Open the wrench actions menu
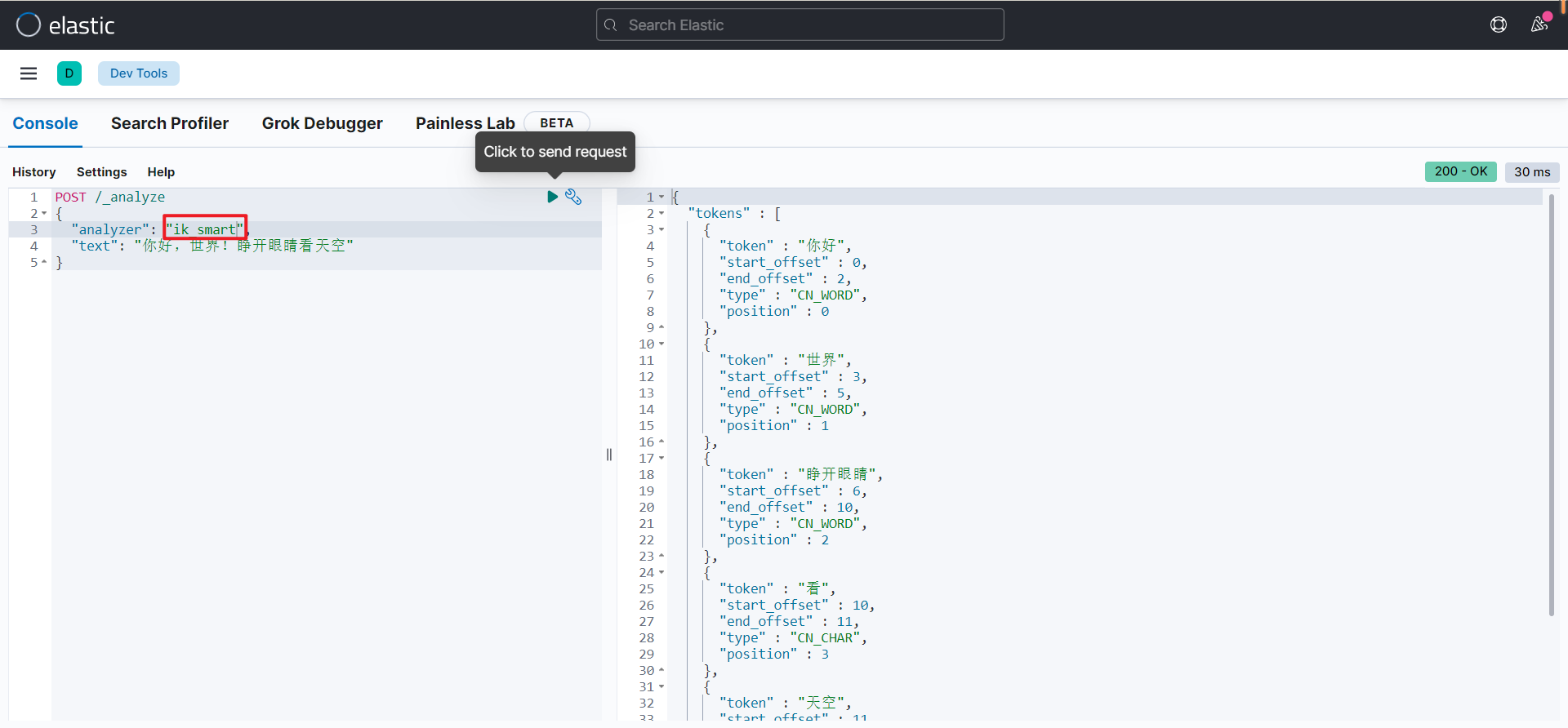This screenshot has height=728, width=1568. 573,197
